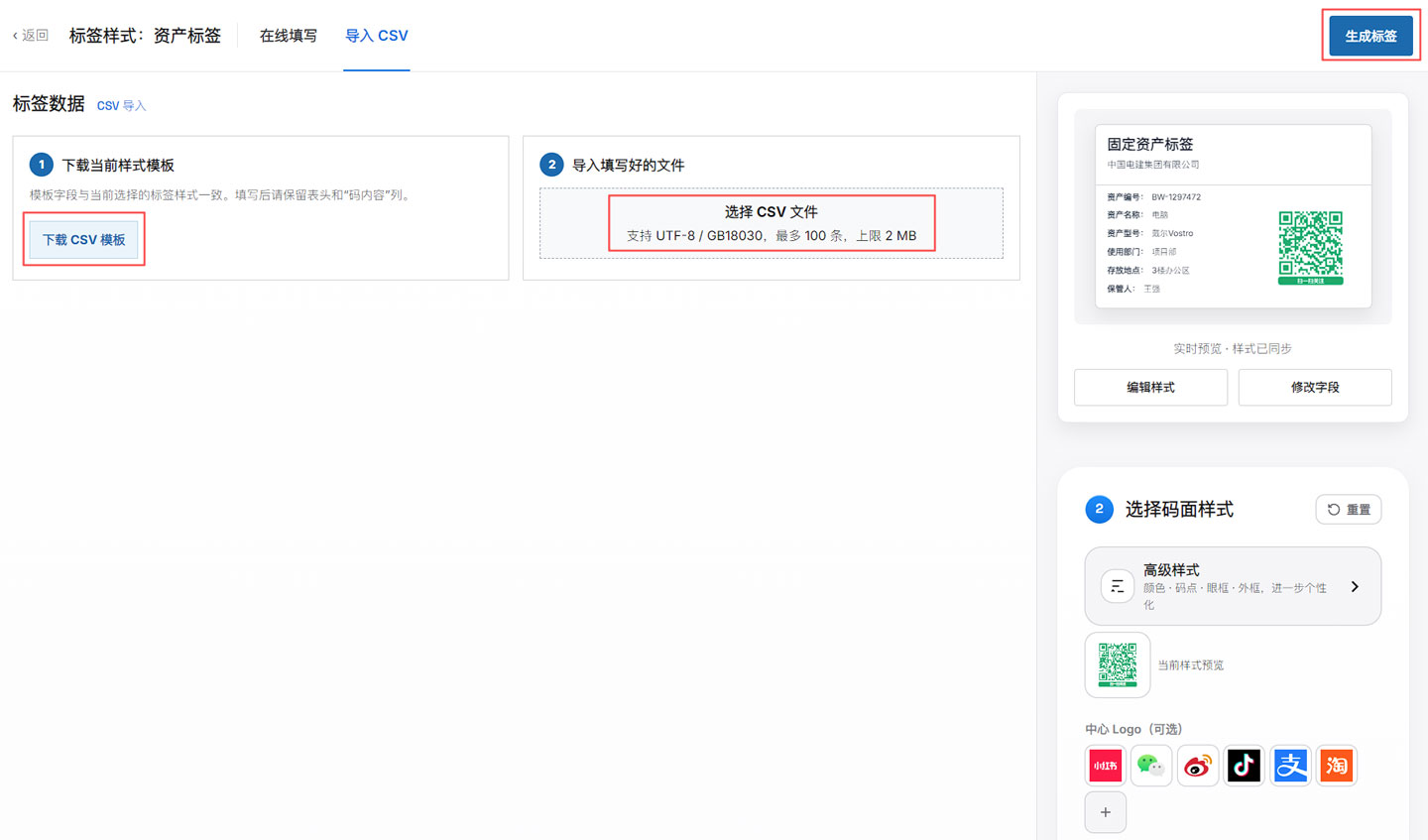Open 编辑样式 editor

(1150, 388)
